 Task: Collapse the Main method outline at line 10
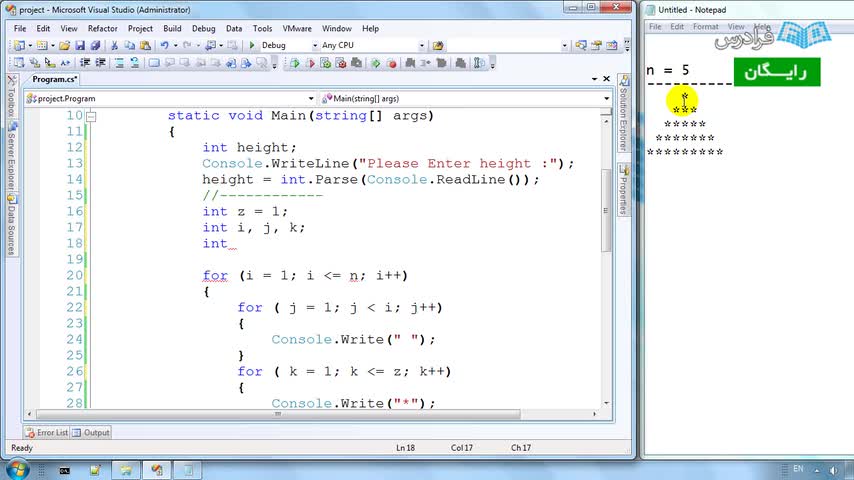pos(92,116)
